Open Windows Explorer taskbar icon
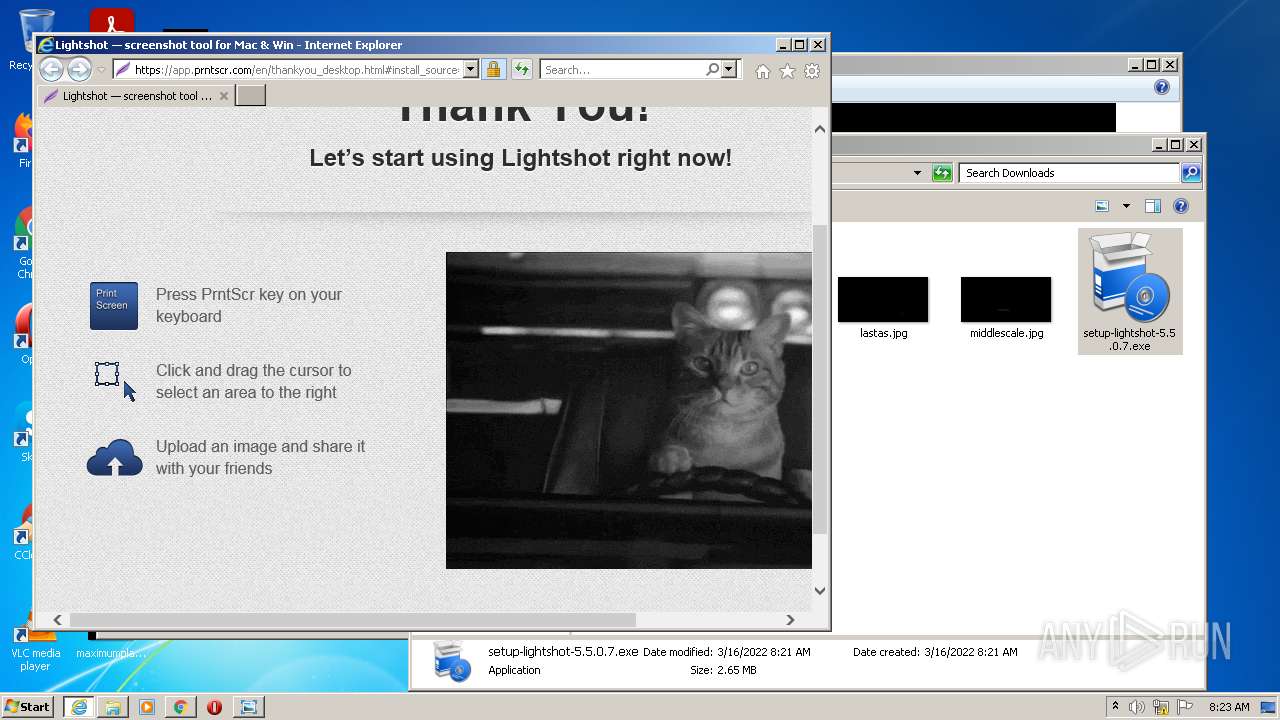The image size is (1280, 720). [113, 707]
